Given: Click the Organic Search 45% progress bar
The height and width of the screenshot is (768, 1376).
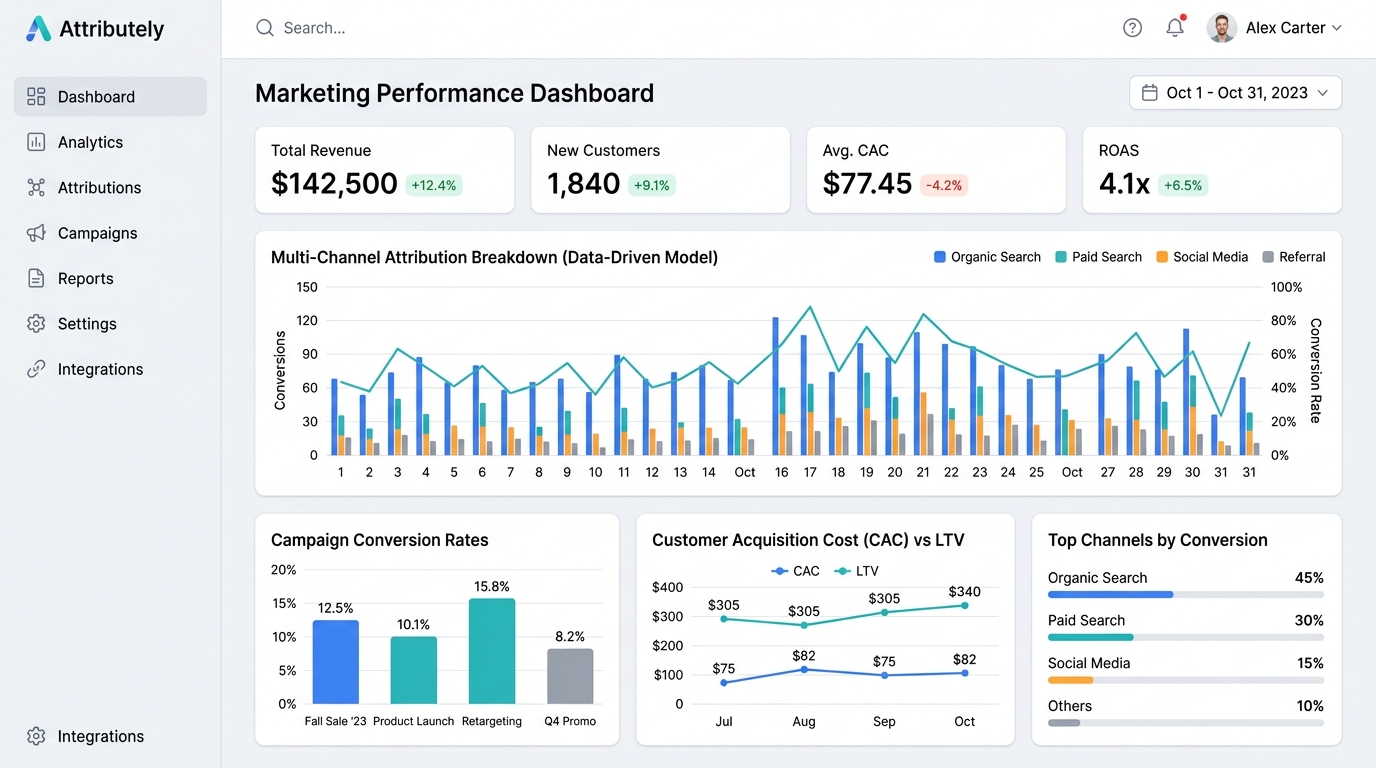Looking at the screenshot, I should point(1185,594).
